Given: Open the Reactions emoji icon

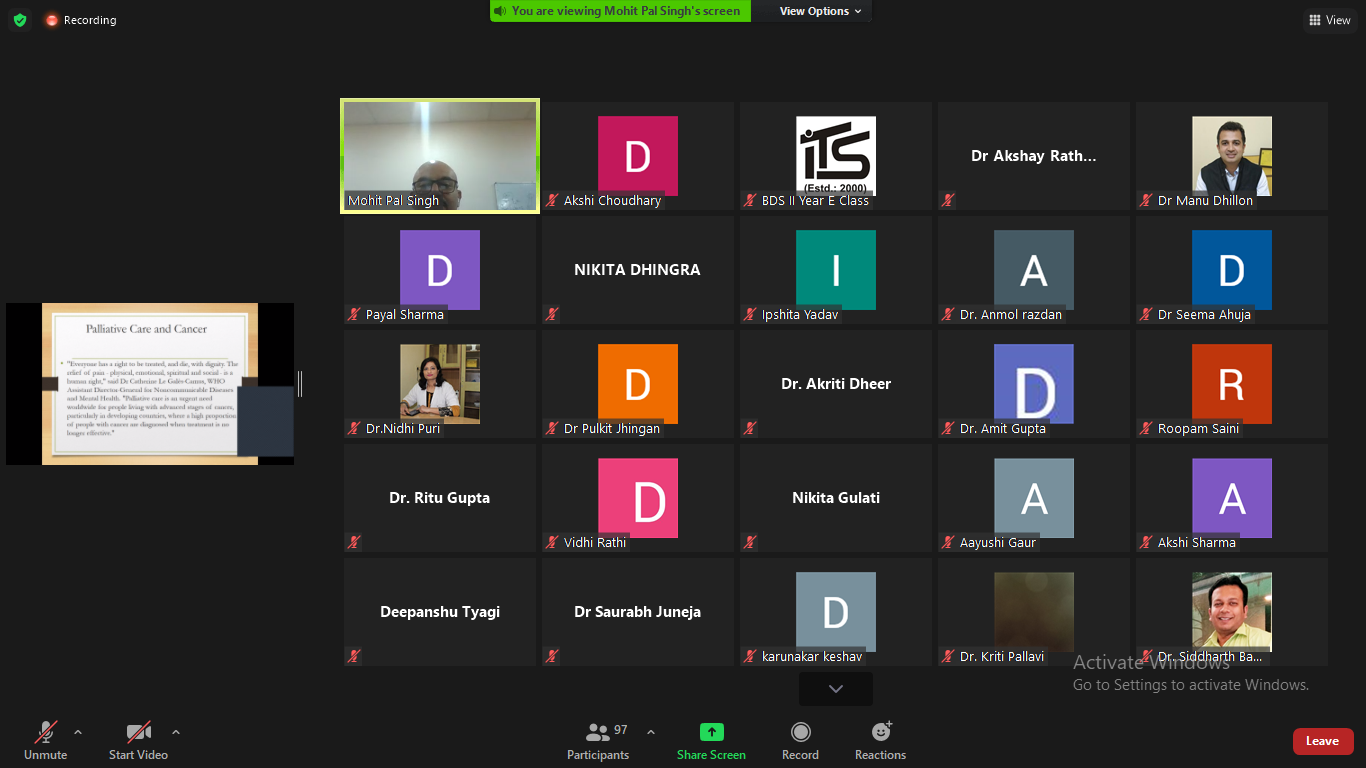Looking at the screenshot, I should click(880, 733).
